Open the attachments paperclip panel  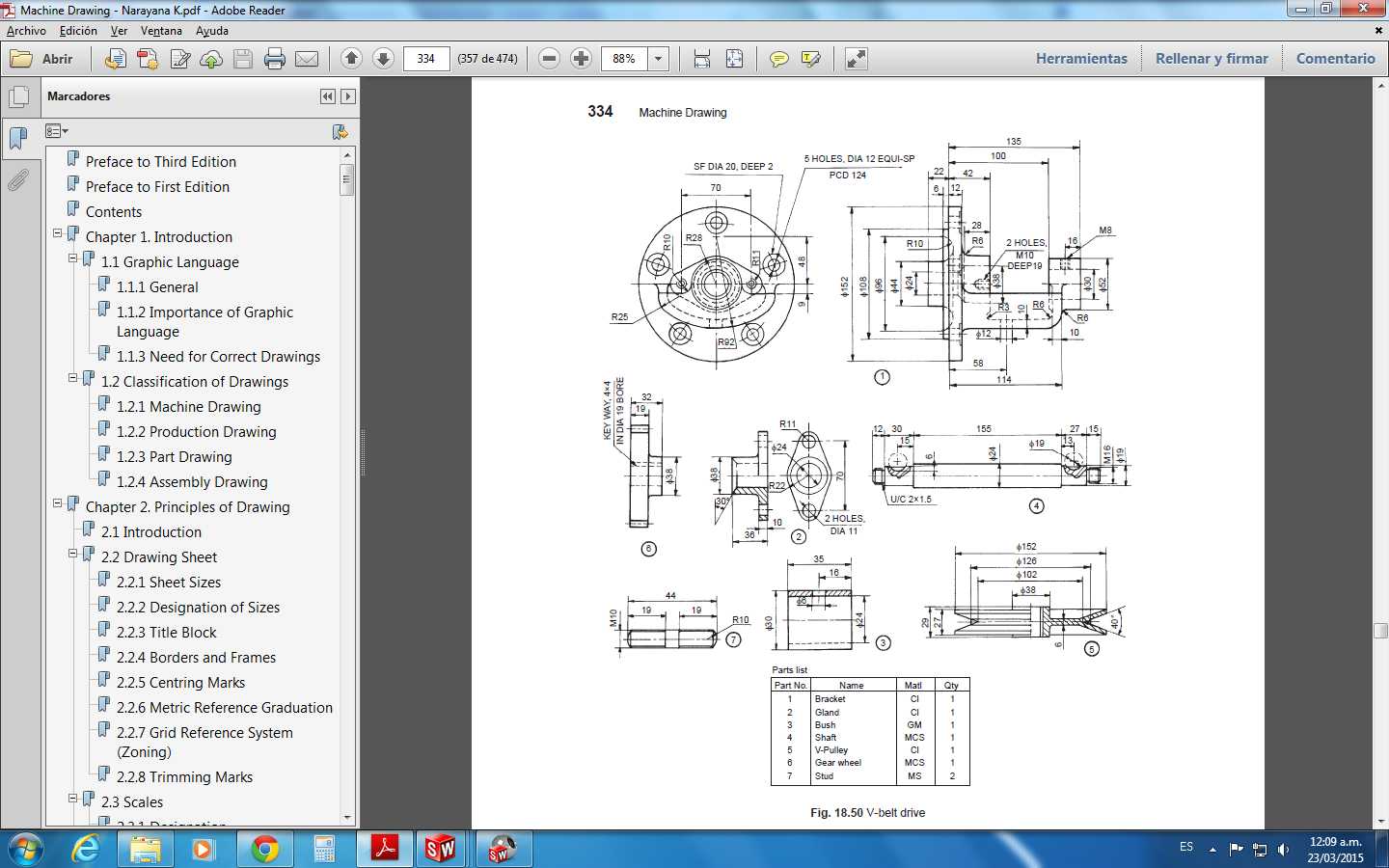18,180
